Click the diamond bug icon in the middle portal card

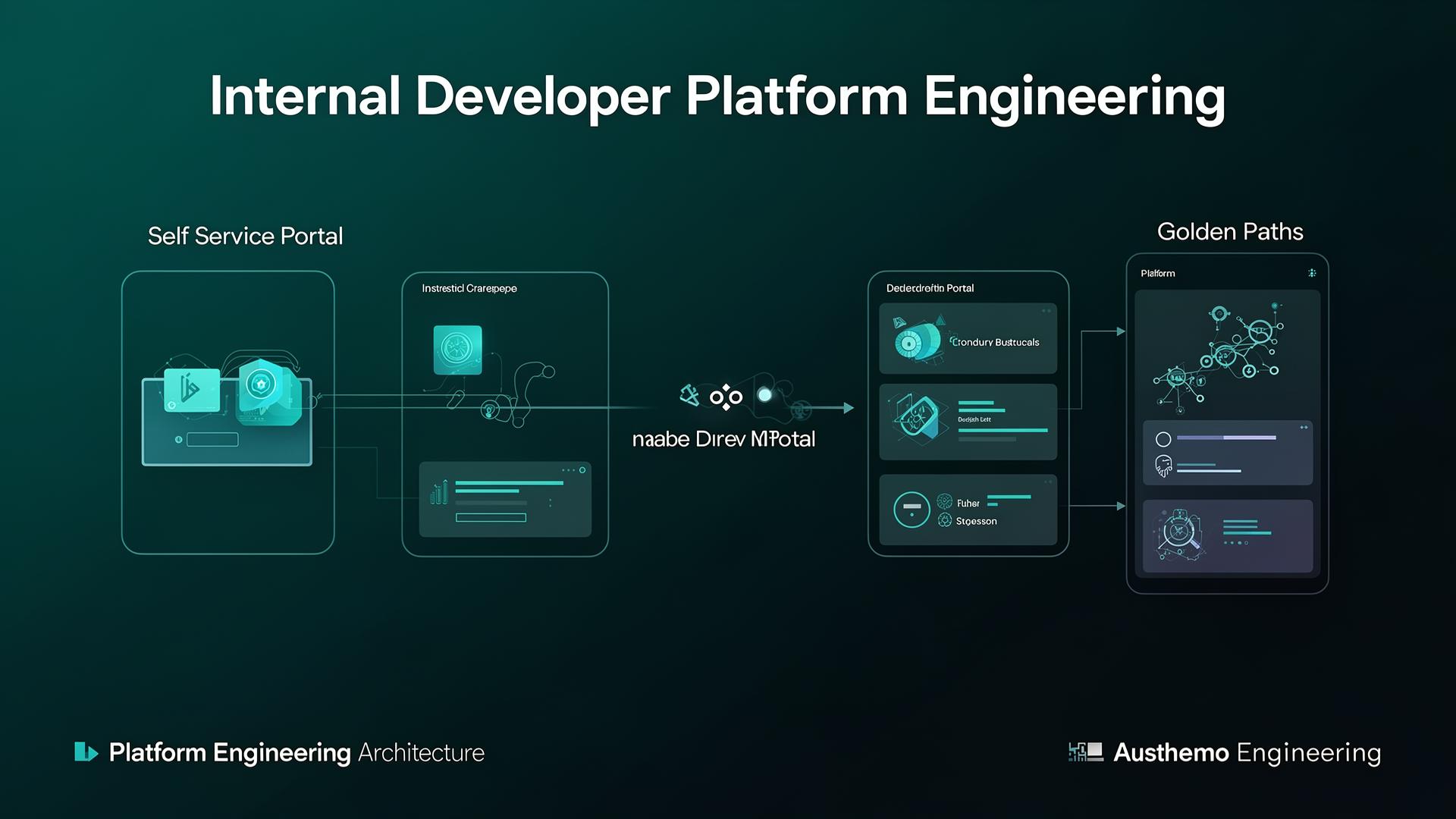click(x=920, y=419)
